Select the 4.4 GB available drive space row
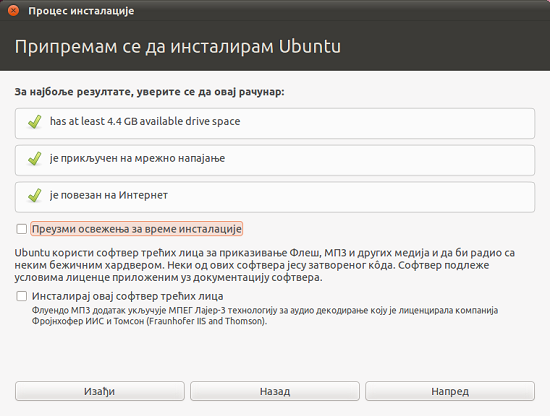 275,123
